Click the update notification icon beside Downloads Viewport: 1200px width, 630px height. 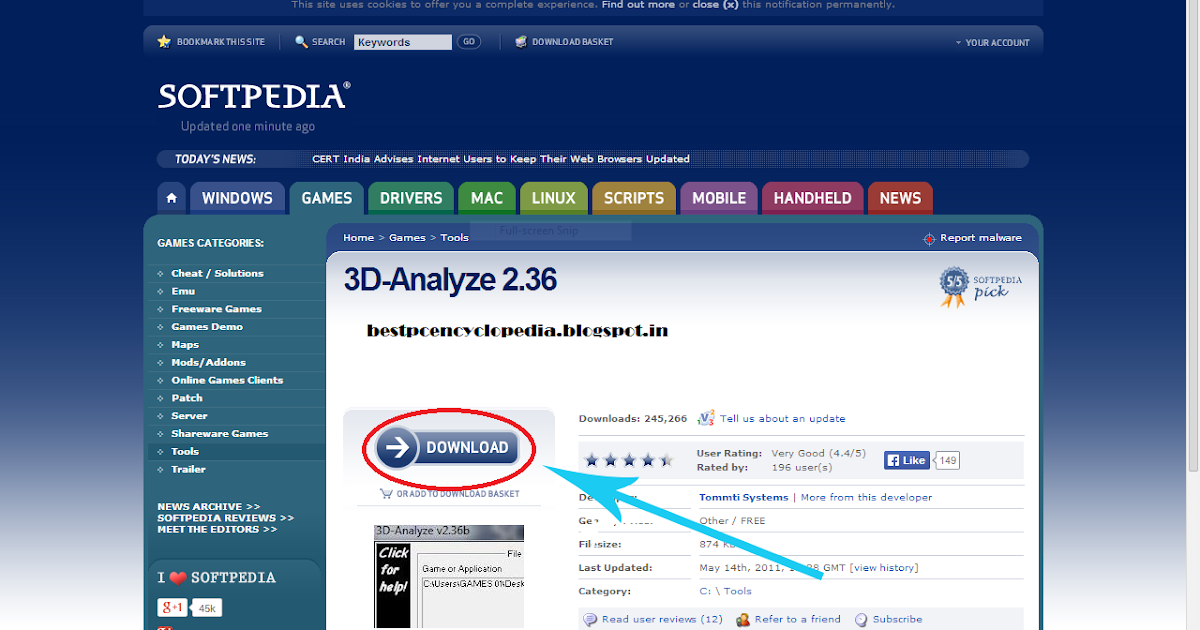(x=706, y=418)
